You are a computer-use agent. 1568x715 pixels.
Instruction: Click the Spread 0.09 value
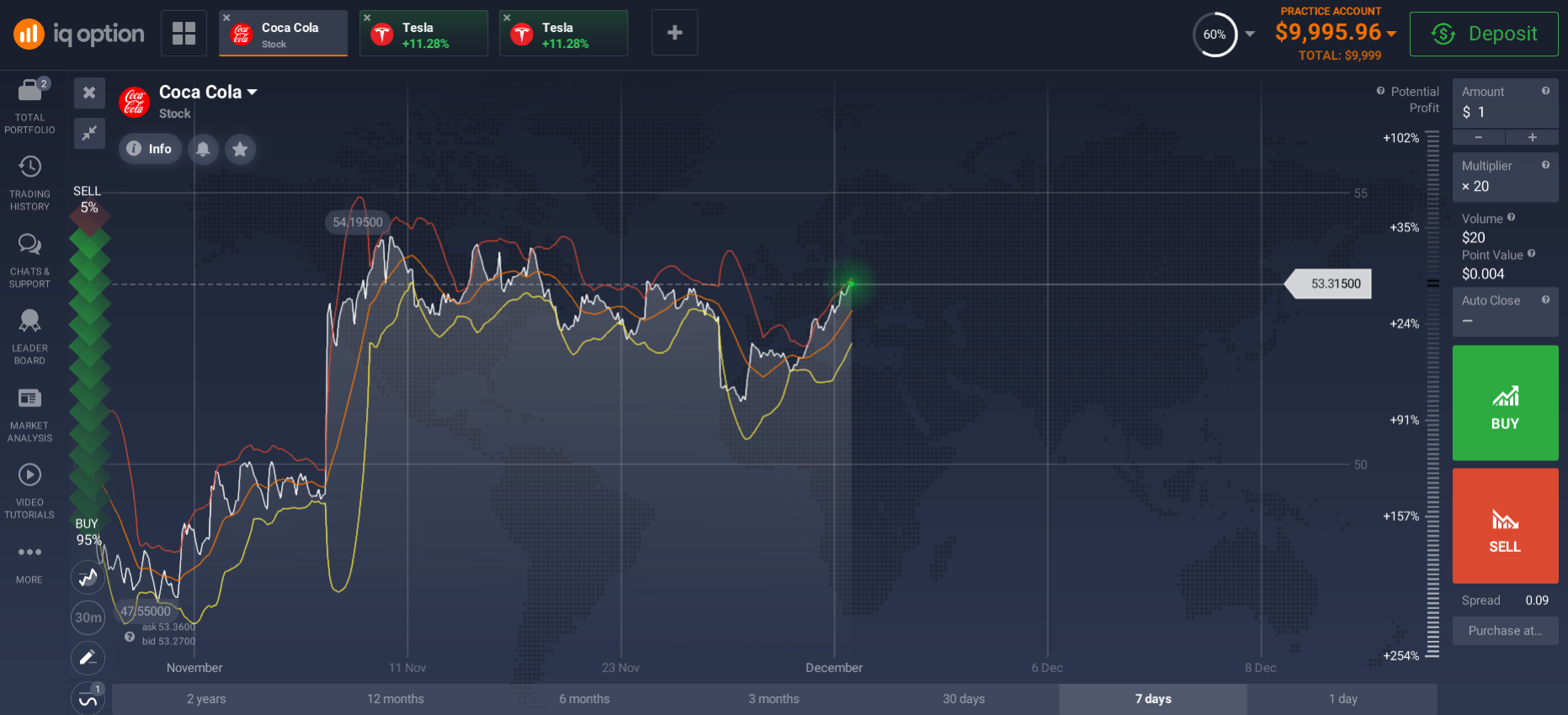coord(1537,601)
